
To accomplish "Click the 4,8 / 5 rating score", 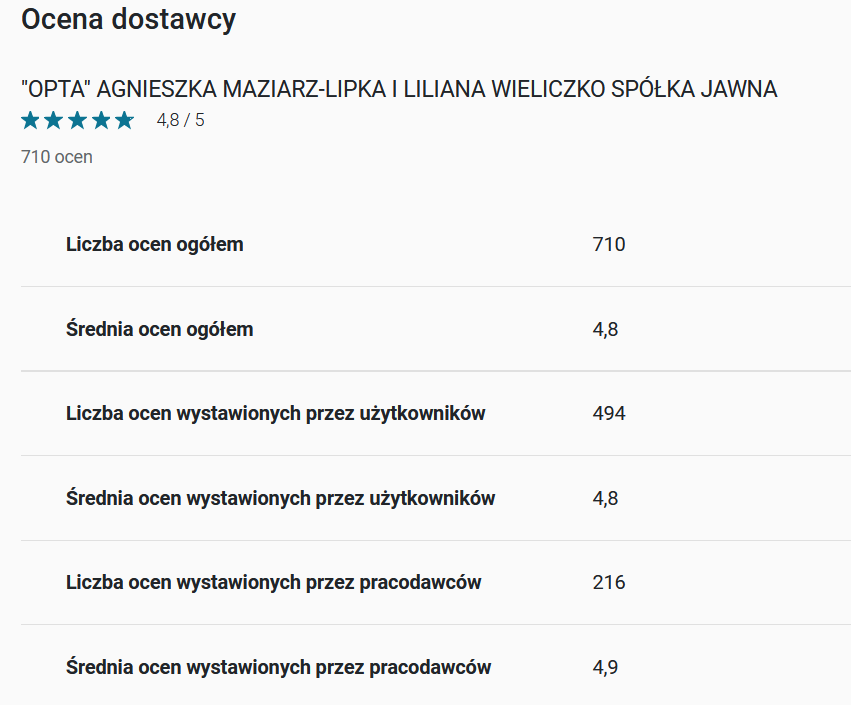I will tap(181, 120).
